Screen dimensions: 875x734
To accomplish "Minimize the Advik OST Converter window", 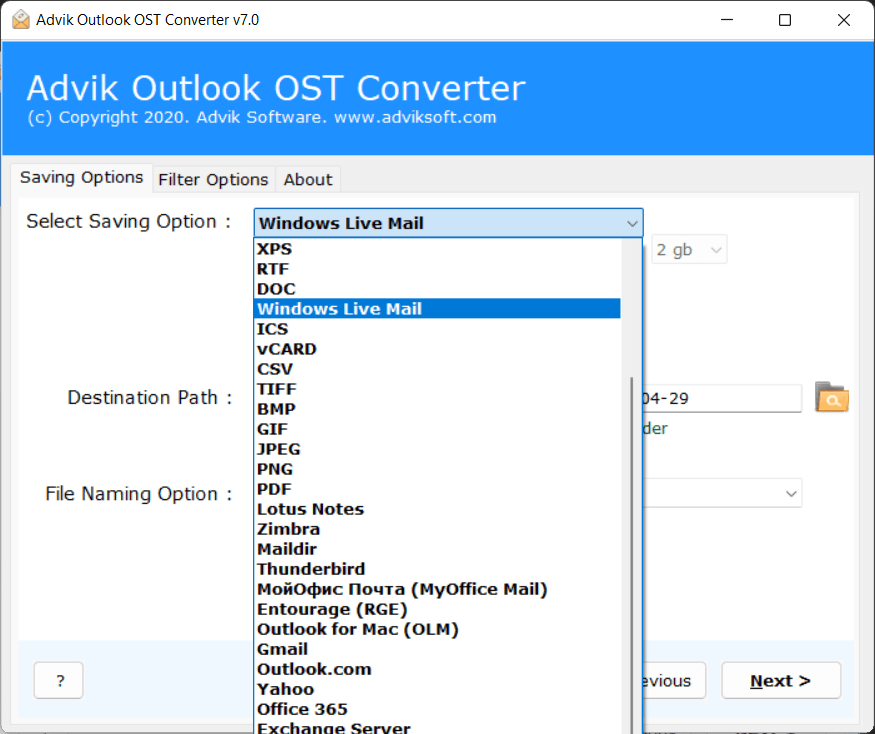I will click(x=727, y=20).
